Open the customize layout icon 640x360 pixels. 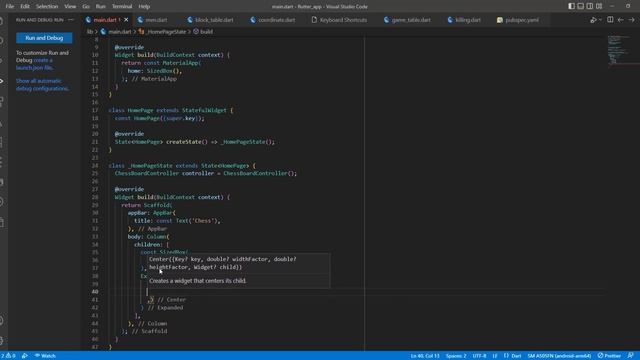pyautogui.click(x=599, y=6)
